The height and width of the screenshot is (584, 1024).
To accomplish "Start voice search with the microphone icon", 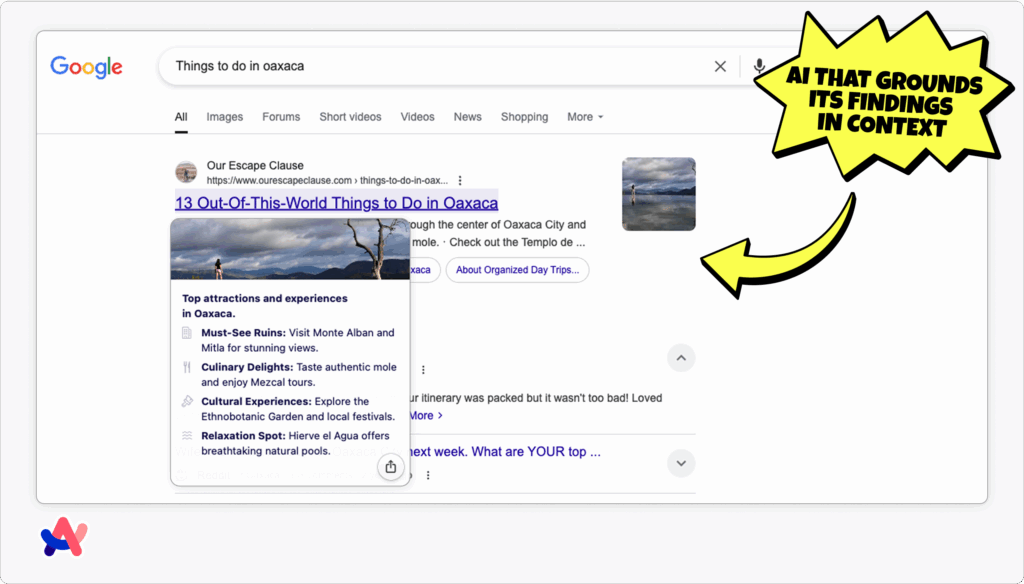I will pyautogui.click(x=759, y=66).
